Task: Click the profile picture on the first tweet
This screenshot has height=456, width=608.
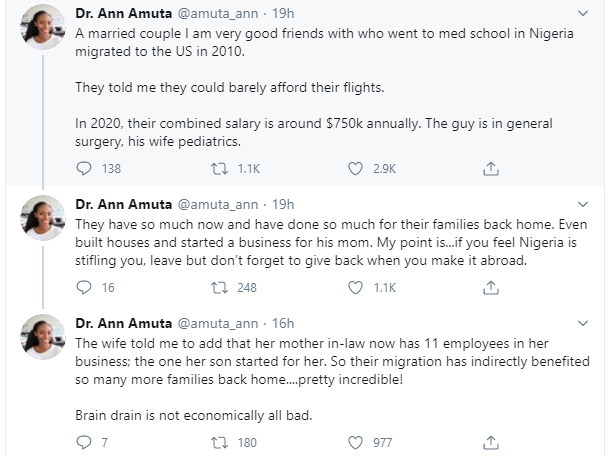Action: pyautogui.click(x=41, y=27)
